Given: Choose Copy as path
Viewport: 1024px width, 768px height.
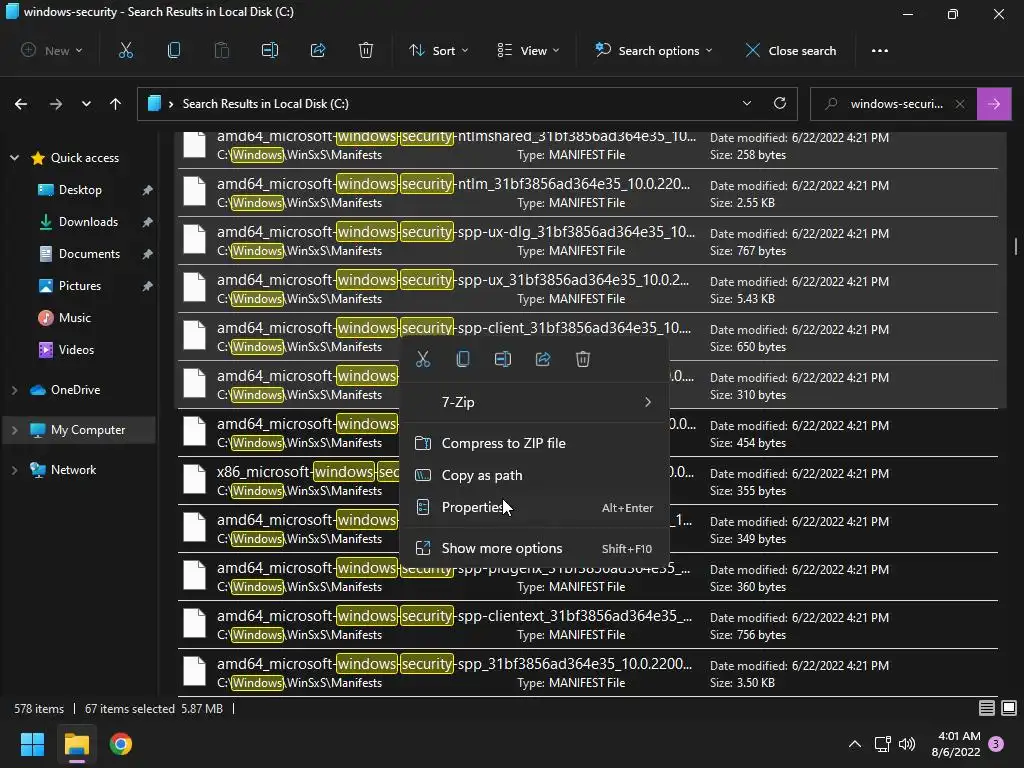Looking at the screenshot, I should click(534, 475).
